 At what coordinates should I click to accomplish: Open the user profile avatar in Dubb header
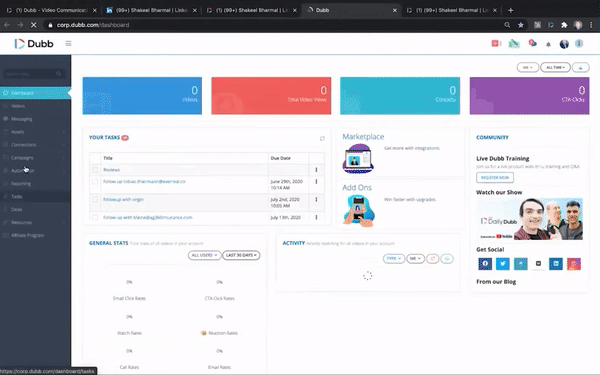(564, 44)
